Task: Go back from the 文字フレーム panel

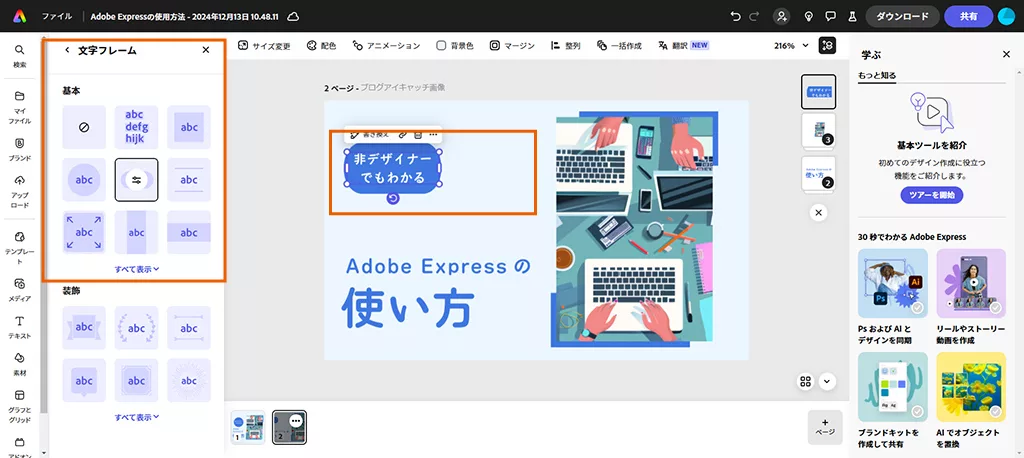Action: click(x=67, y=50)
